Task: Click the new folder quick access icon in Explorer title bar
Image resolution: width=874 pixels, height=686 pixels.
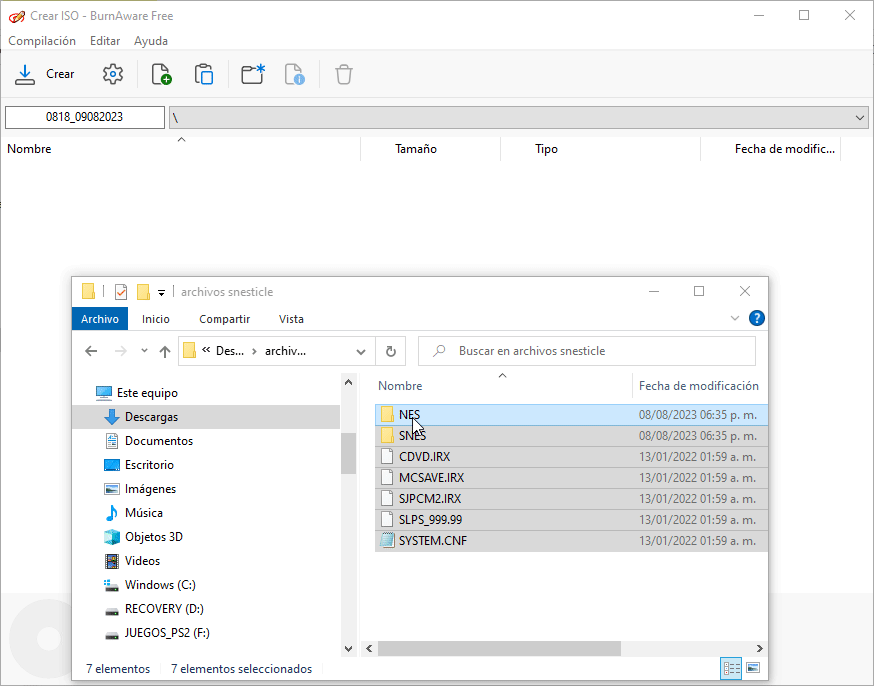Action: pos(143,291)
